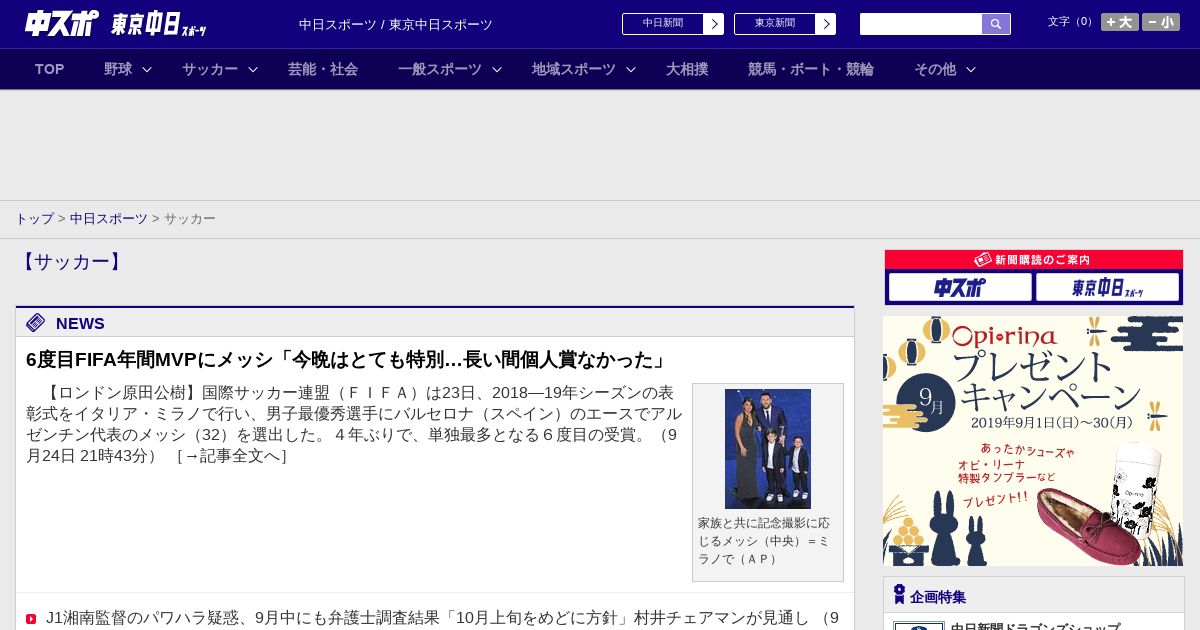Click the 中日新聞ドラゴンズショップ link
Screen dimensions: 1200x630
pos(1035,627)
